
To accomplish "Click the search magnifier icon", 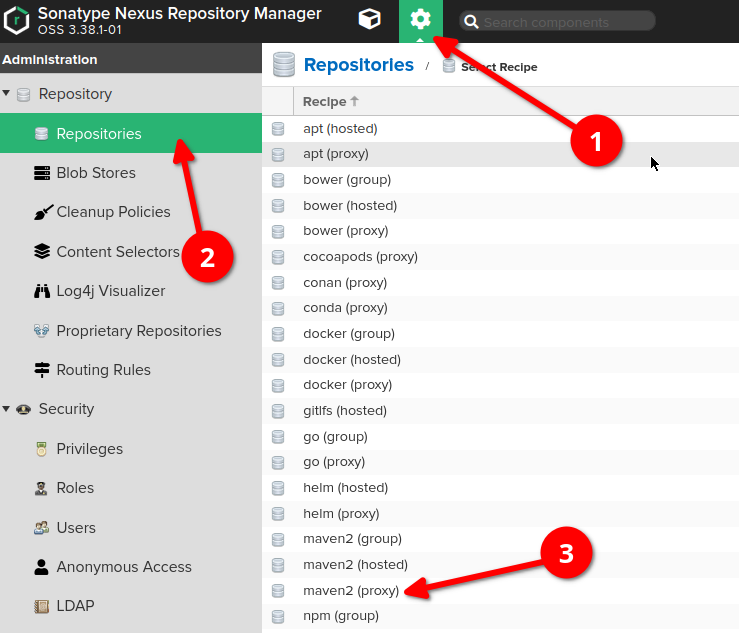I will [x=471, y=22].
